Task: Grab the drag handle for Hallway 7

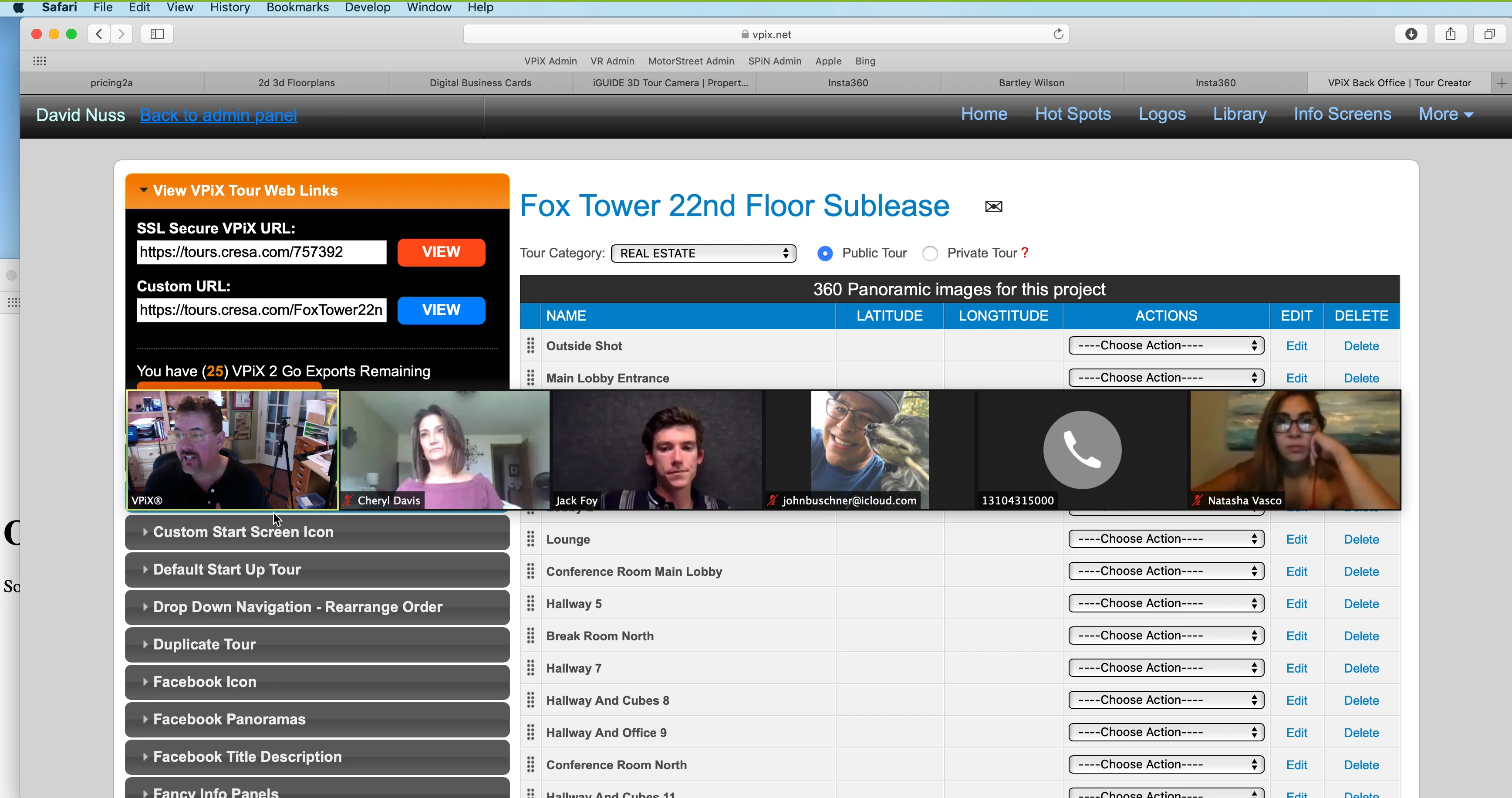Action: (530, 668)
